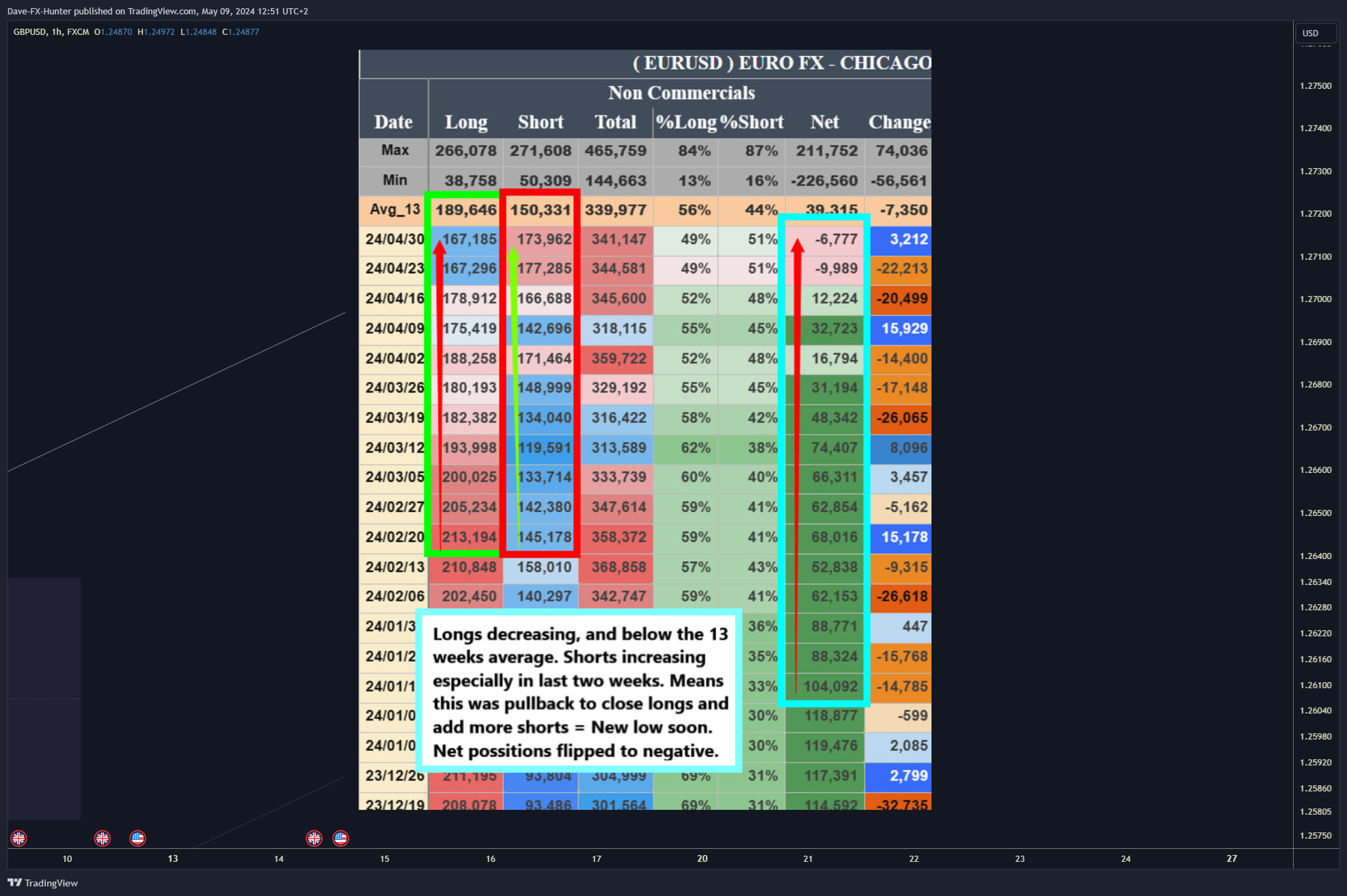Viewport: 1347px width, 896px height.
Task: Click the 1.27500 price axis label
Action: 1316,85
